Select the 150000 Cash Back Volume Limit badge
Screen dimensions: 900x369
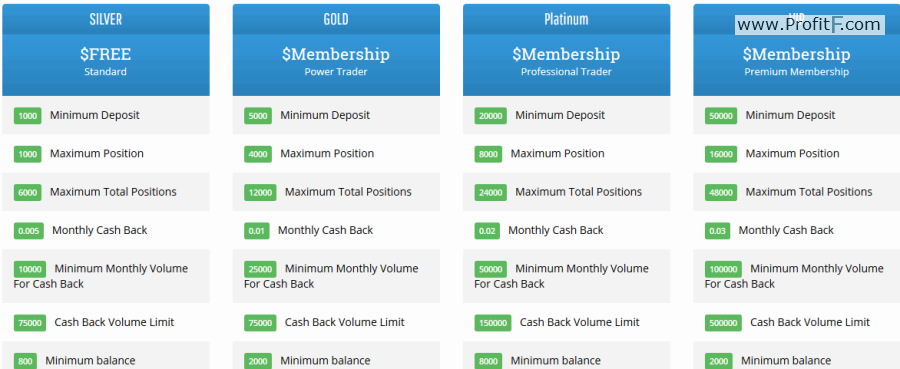tap(492, 323)
